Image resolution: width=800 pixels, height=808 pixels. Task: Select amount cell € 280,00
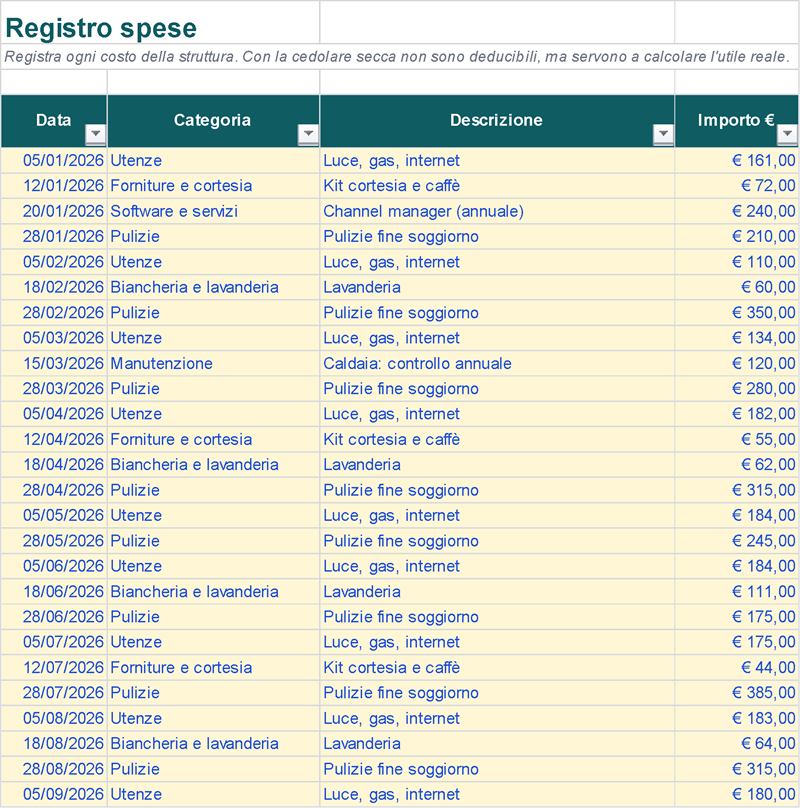pos(737,389)
